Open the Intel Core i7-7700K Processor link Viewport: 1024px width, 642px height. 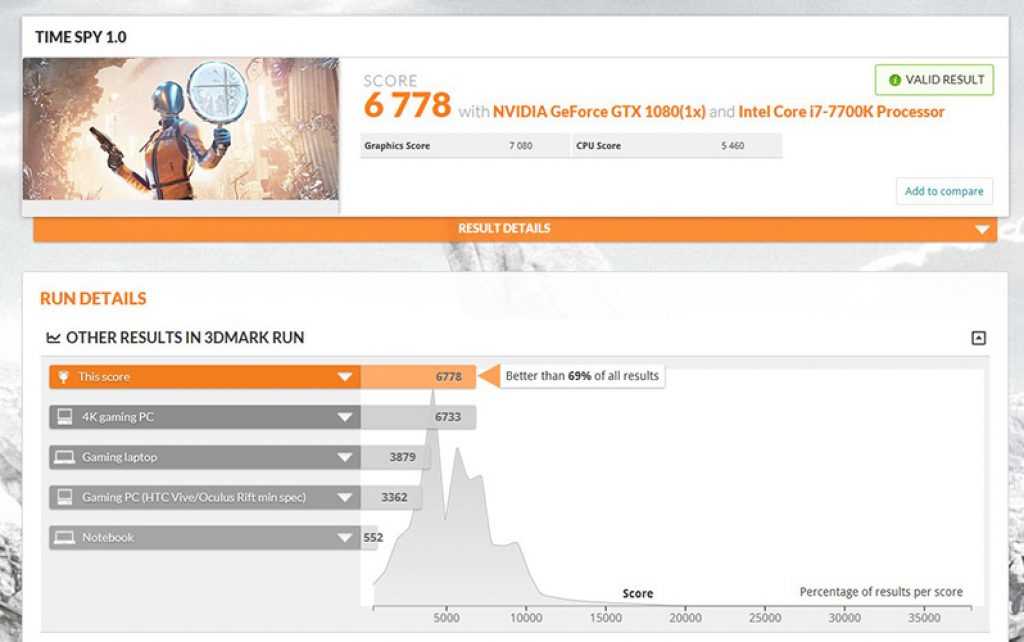(841, 112)
